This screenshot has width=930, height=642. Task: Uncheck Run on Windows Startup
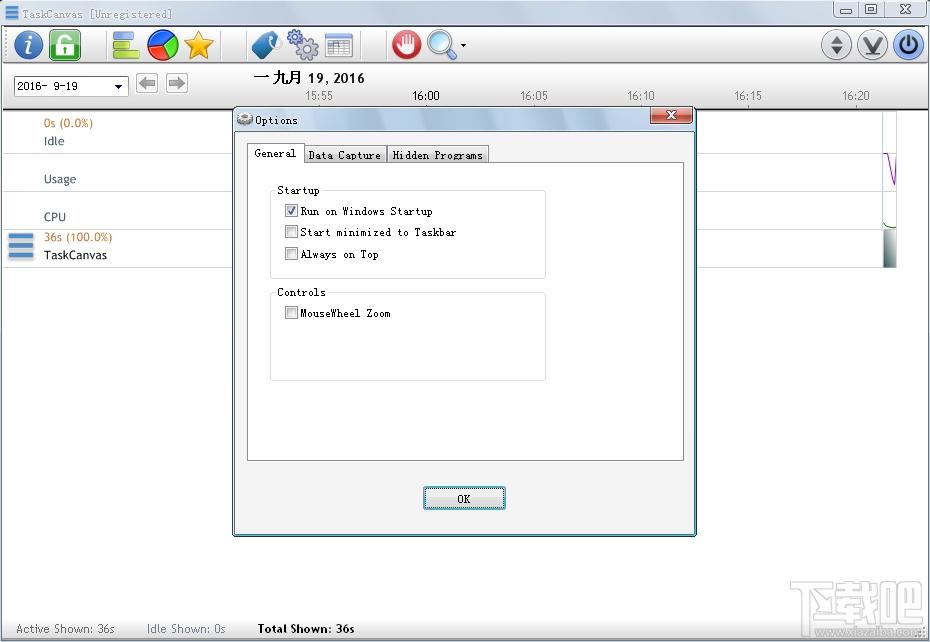[x=291, y=211]
